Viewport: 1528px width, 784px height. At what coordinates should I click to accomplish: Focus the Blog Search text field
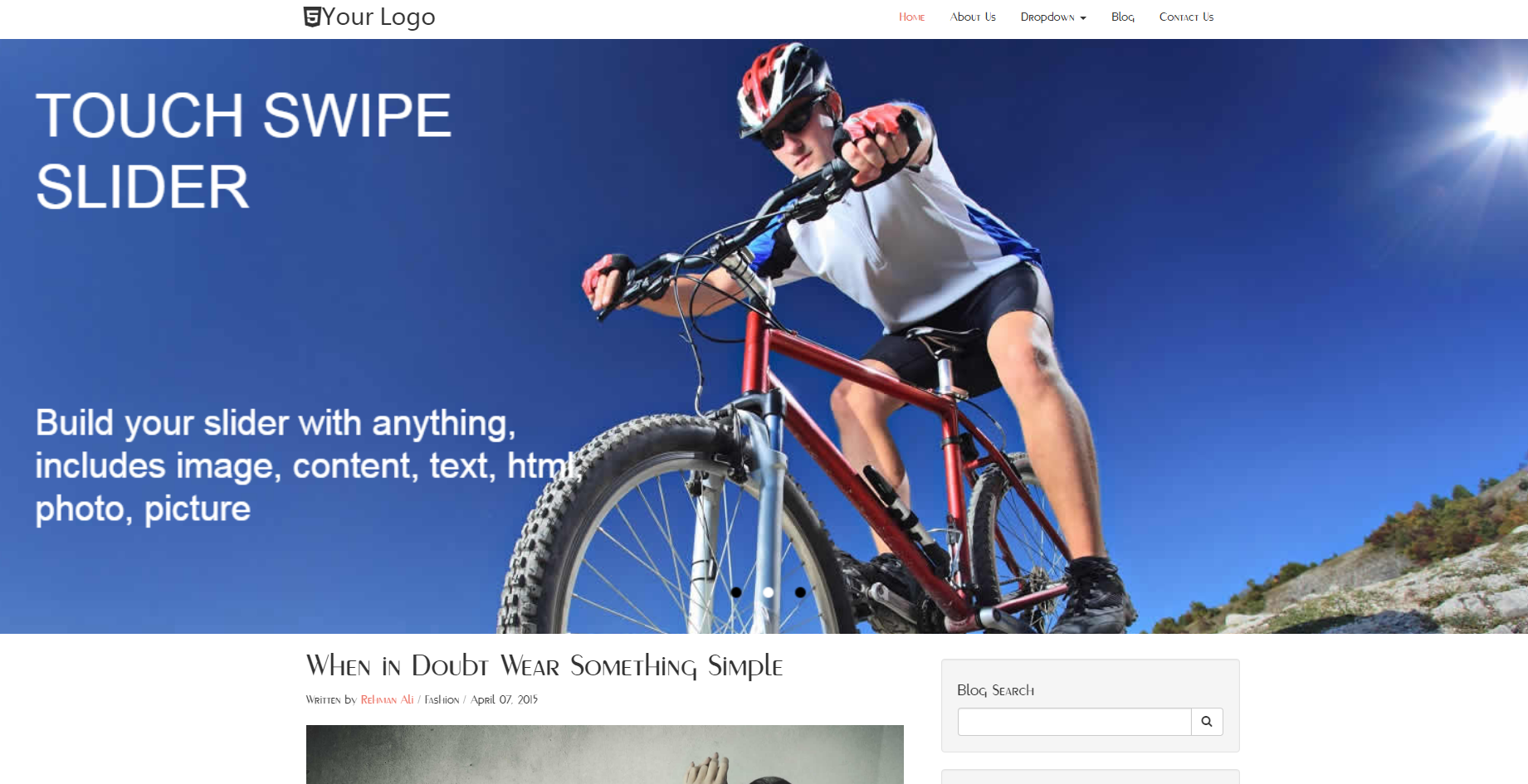coord(1075,722)
